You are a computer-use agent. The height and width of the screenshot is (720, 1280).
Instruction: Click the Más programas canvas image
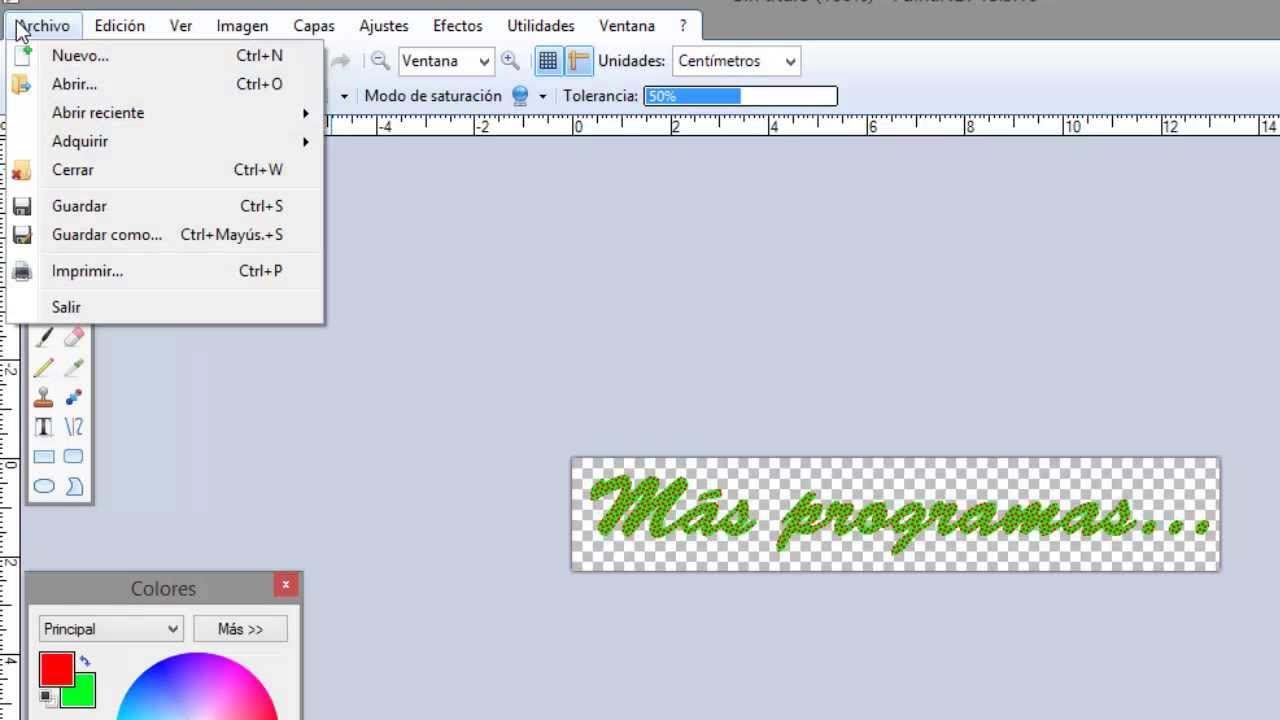click(x=895, y=514)
